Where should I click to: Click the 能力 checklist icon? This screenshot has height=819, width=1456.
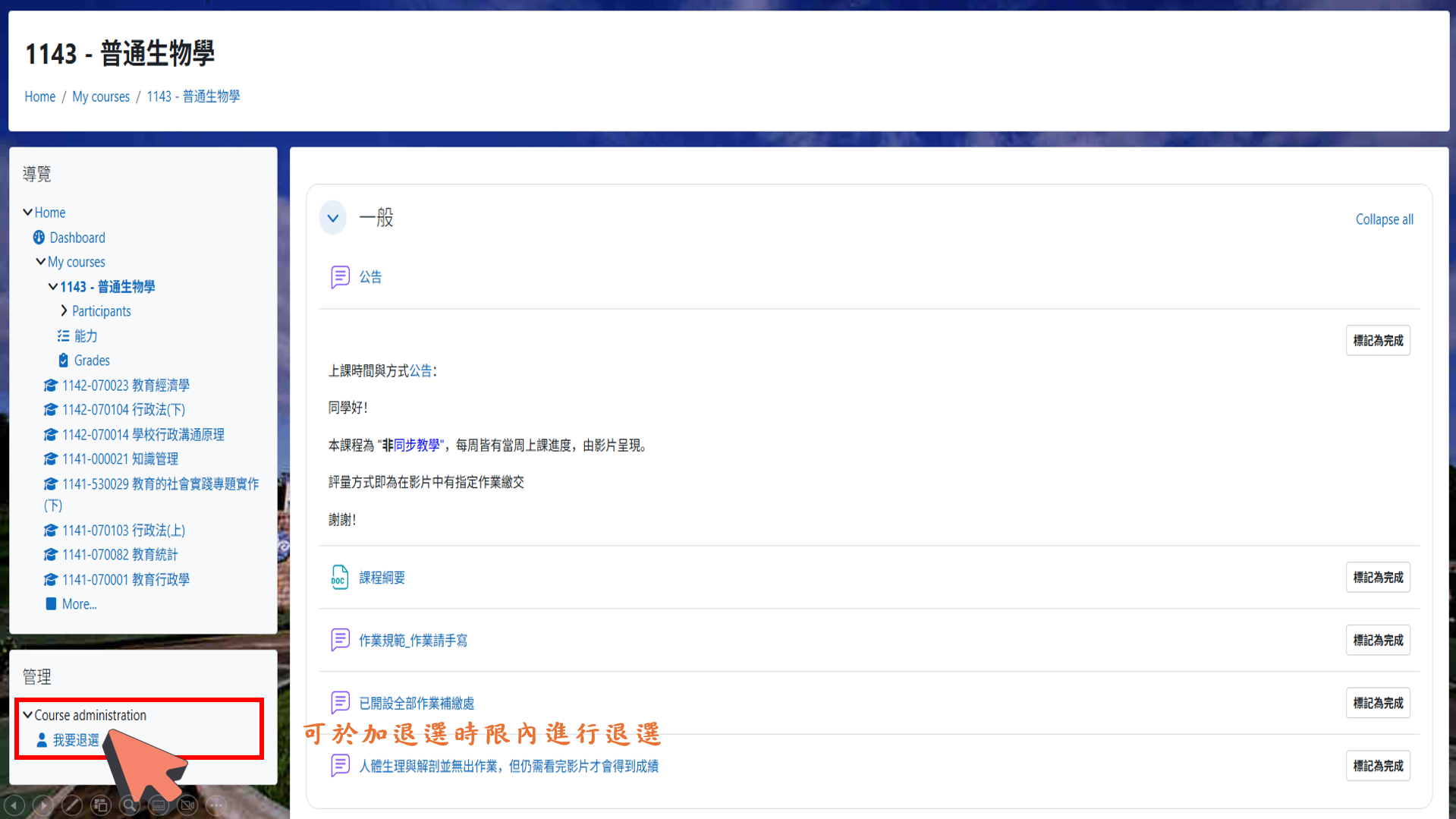[x=64, y=335]
